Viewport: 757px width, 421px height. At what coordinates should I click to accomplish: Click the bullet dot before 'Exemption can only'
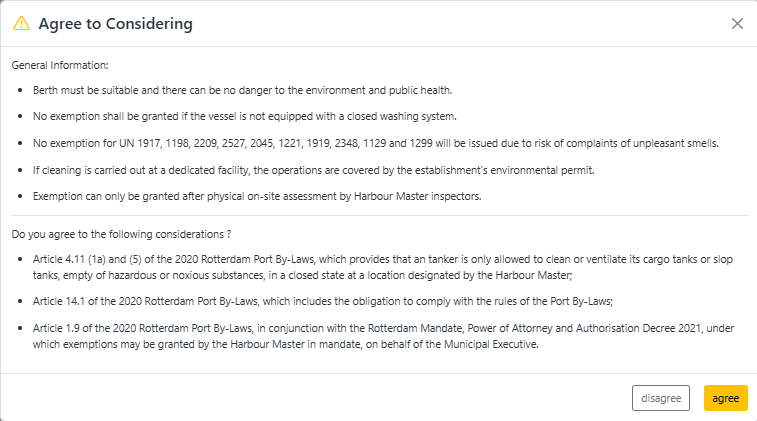[20, 196]
